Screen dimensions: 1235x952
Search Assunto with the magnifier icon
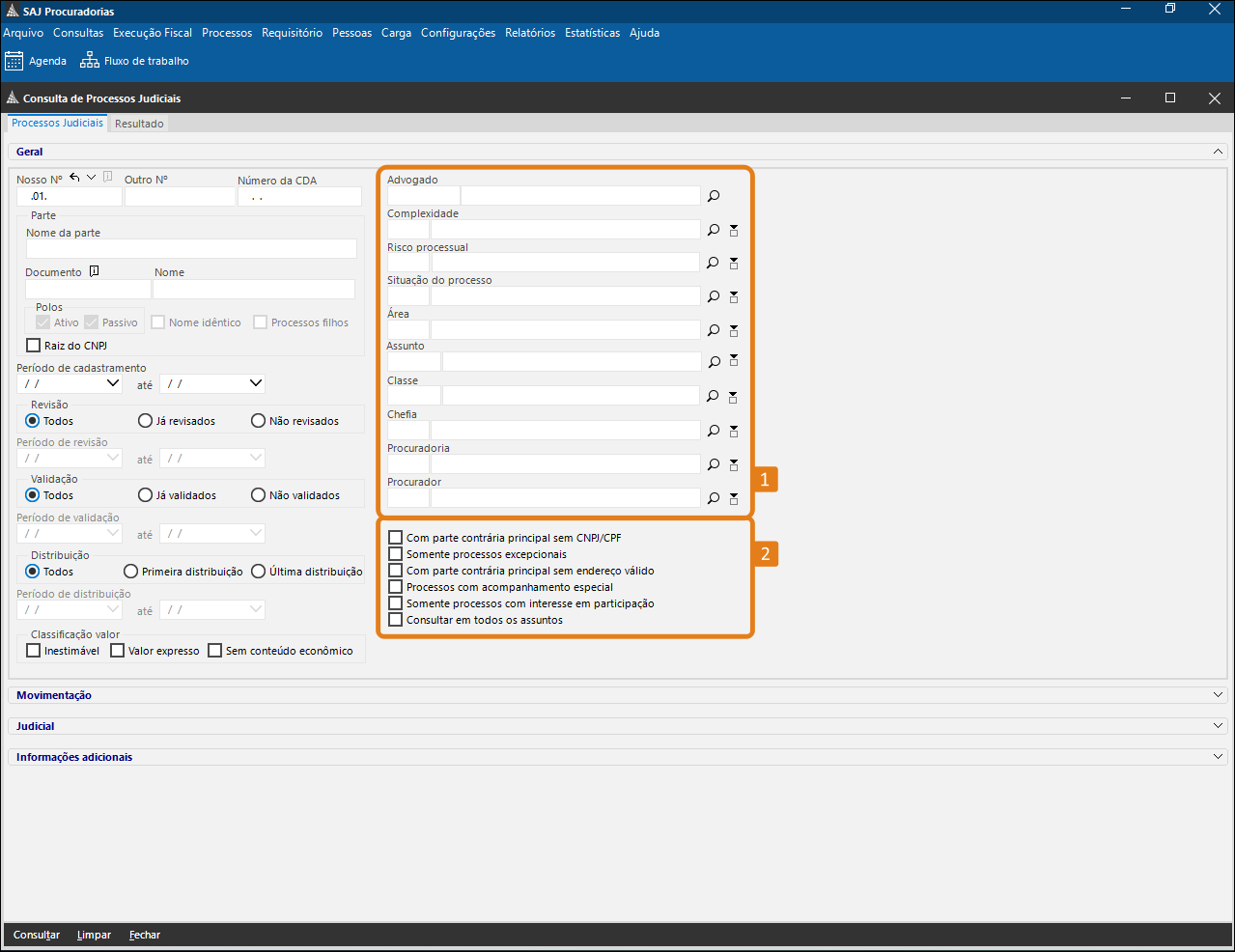[x=714, y=362]
